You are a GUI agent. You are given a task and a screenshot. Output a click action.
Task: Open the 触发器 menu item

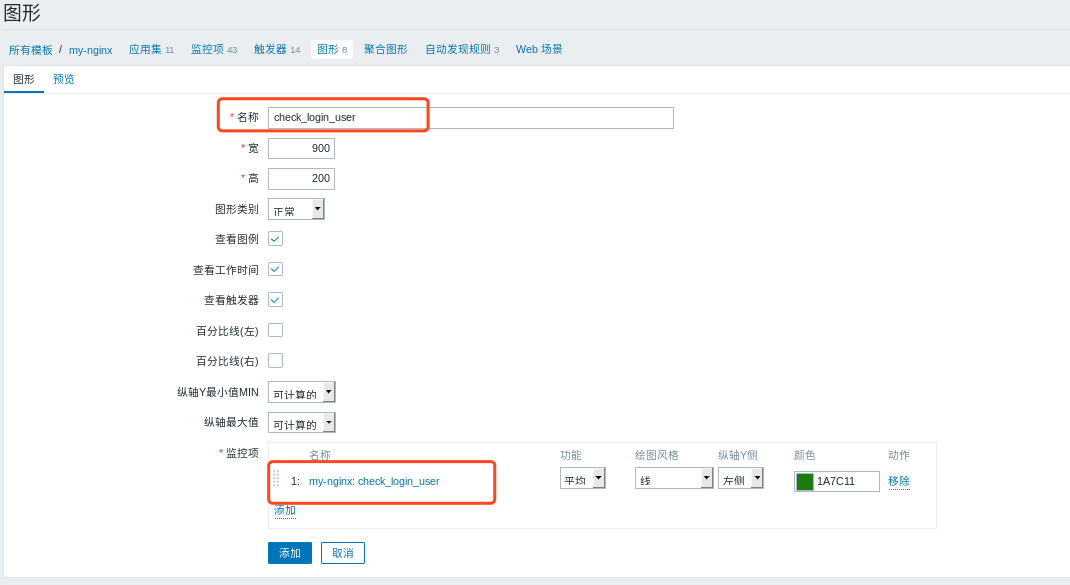tap(271, 48)
